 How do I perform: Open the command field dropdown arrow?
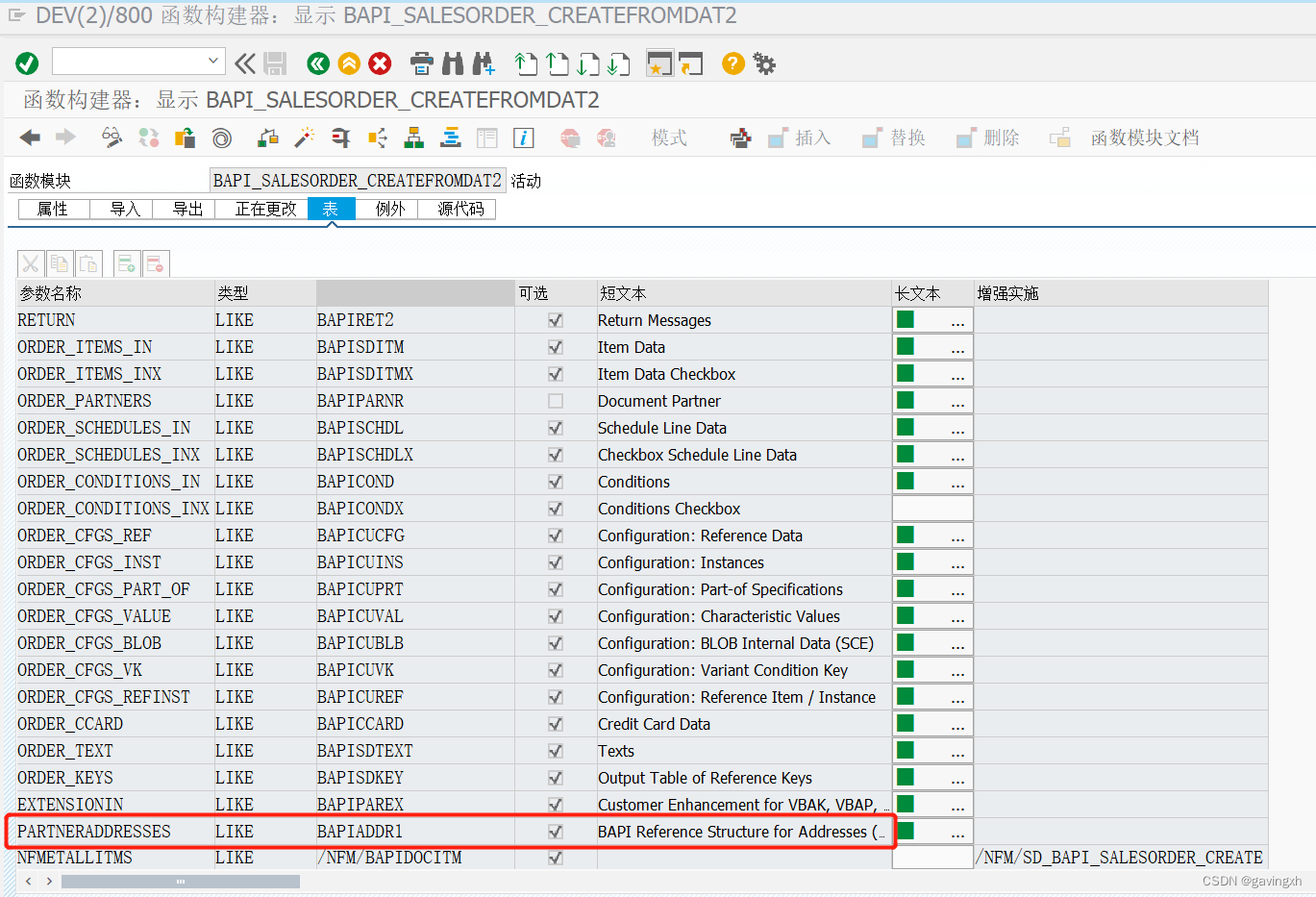pos(213,62)
